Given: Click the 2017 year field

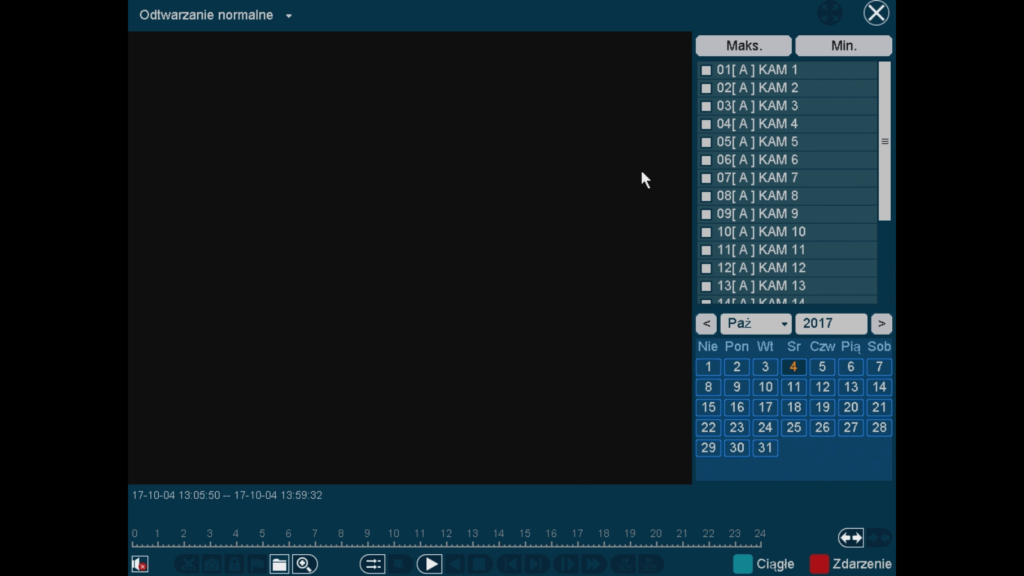Looking at the screenshot, I should click(x=830, y=324).
